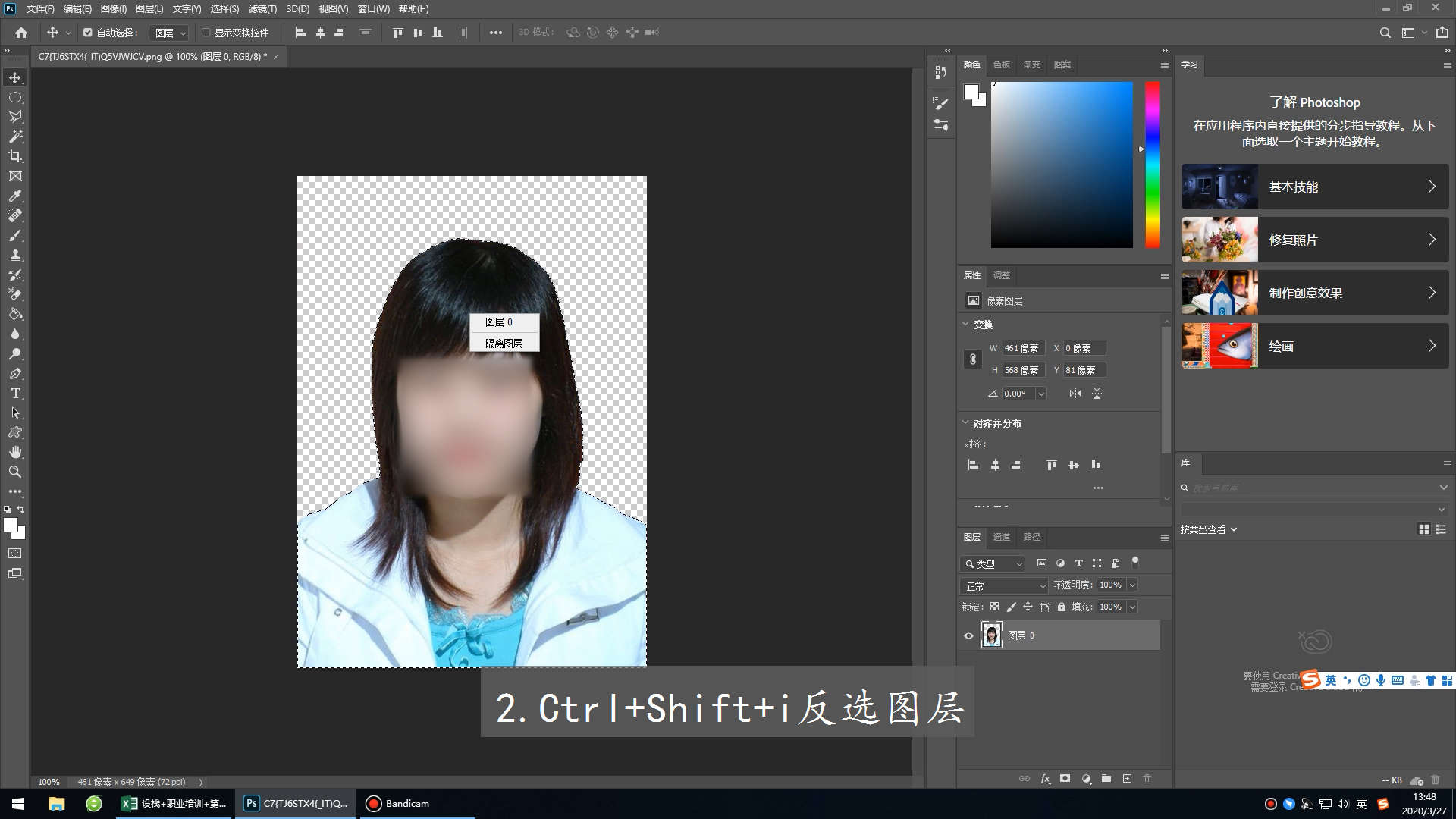Viewport: 1456px width, 819px height.
Task: Collapse the Transform section in Properties
Action: click(965, 324)
